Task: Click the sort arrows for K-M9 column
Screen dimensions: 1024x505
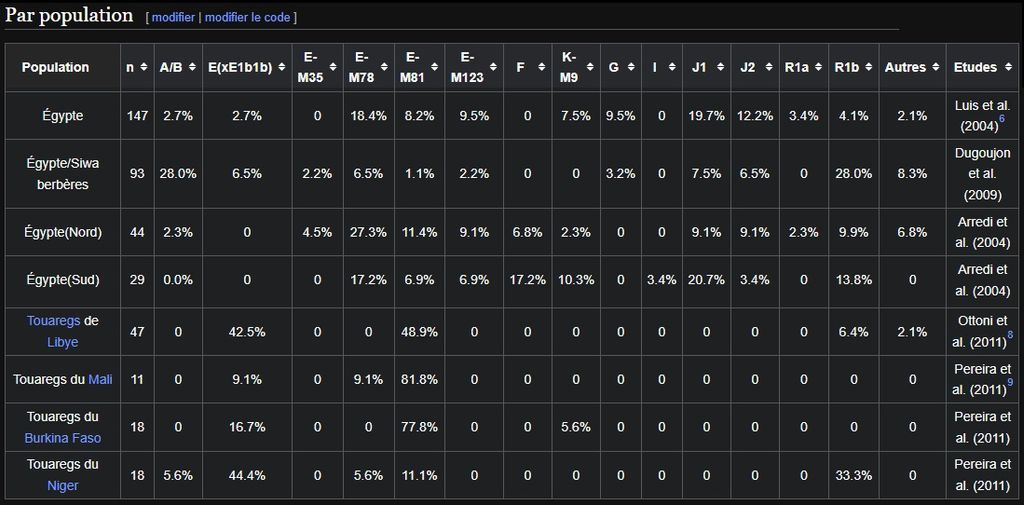Action: tap(591, 68)
